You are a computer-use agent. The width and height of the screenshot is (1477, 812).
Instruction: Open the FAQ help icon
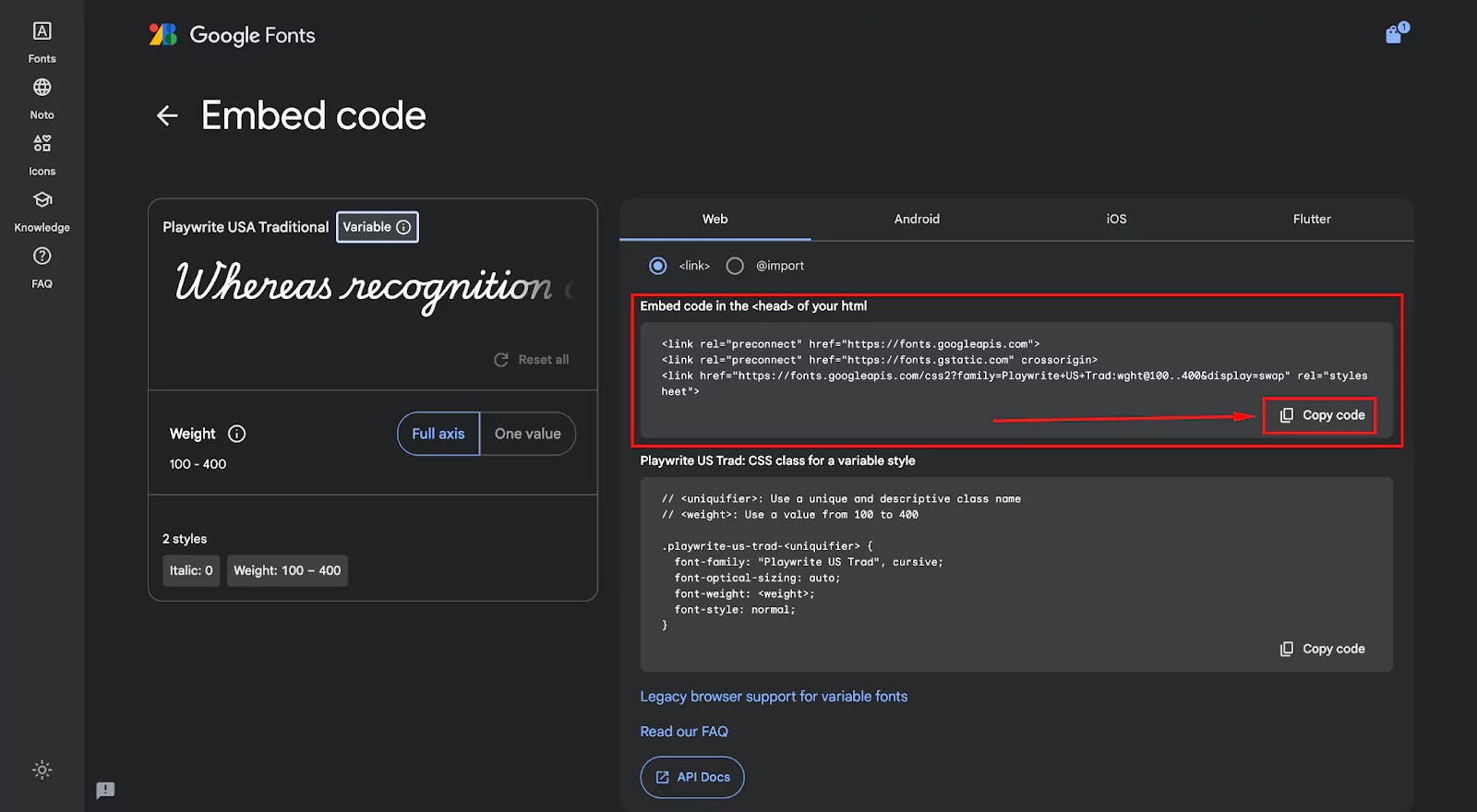pos(42,256)
